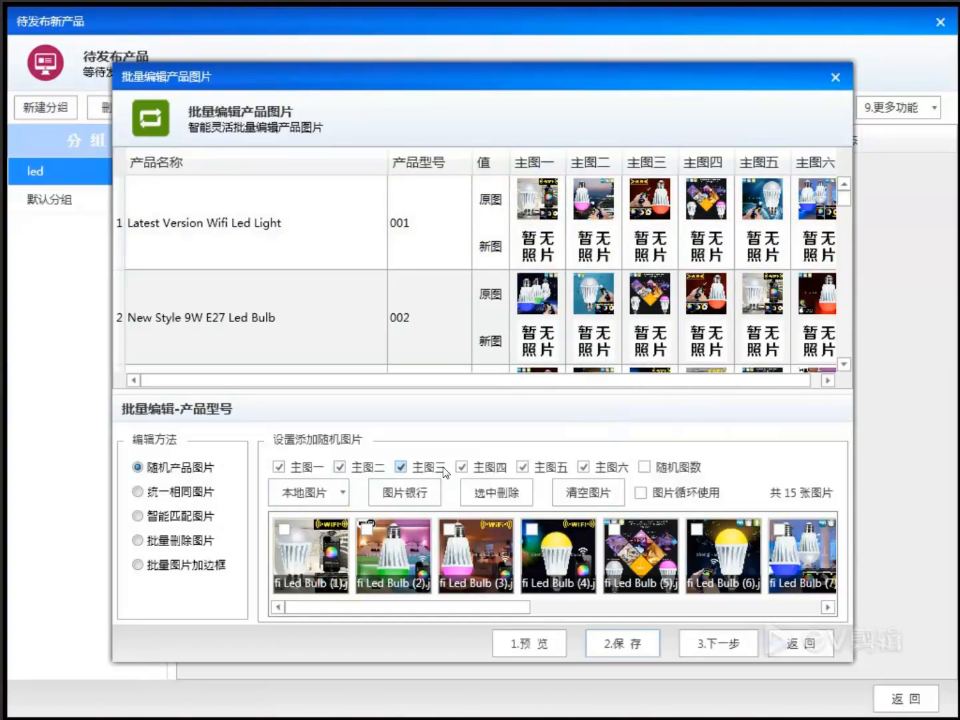Click 主图一 new image placeholder of product 001
Viewport: 960px width, 720px height.
[538, 246]
